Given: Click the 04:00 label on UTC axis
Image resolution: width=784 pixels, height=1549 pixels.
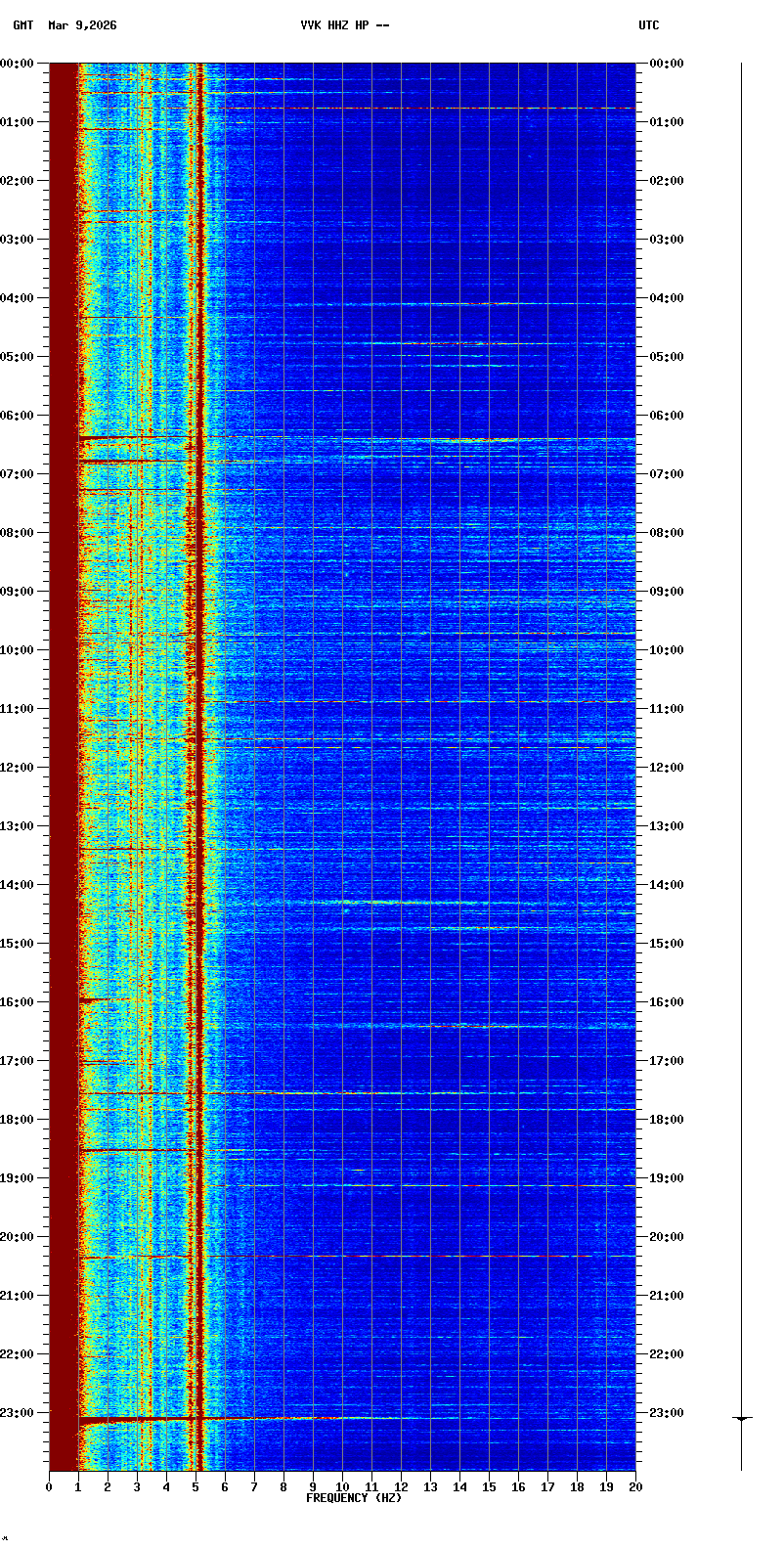Looking at the screenshot, I should pos(666,298).
